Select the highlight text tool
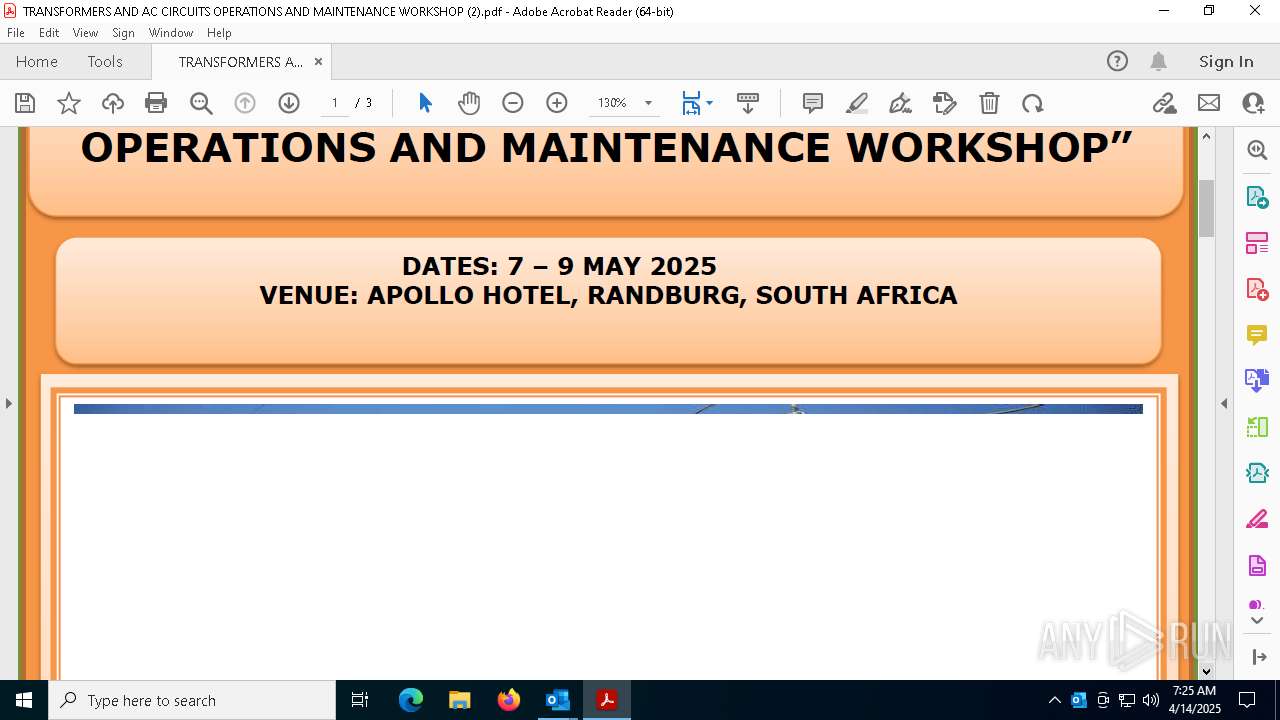Viewport: 1280px width, 720px height. pos(857,103)
